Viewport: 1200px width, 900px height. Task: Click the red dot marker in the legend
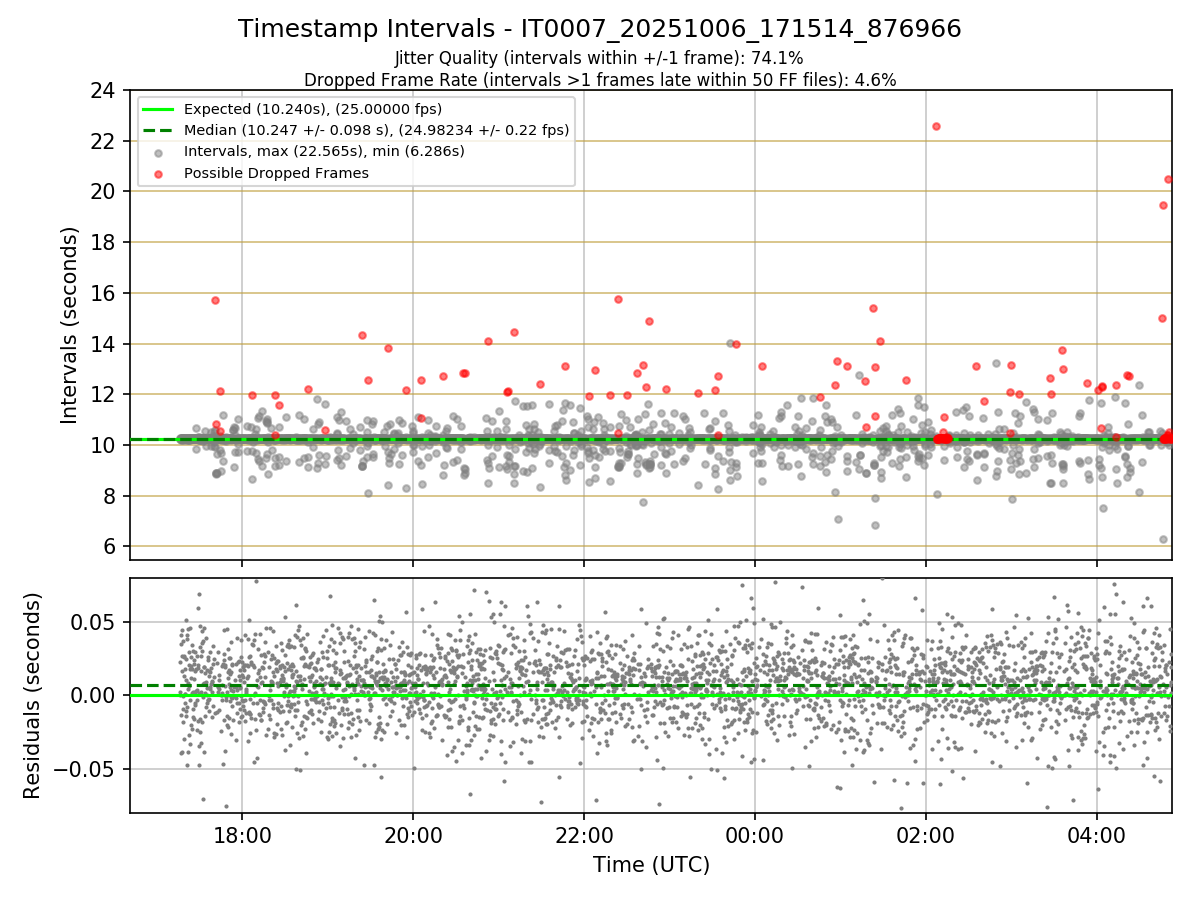click(160, 173)
